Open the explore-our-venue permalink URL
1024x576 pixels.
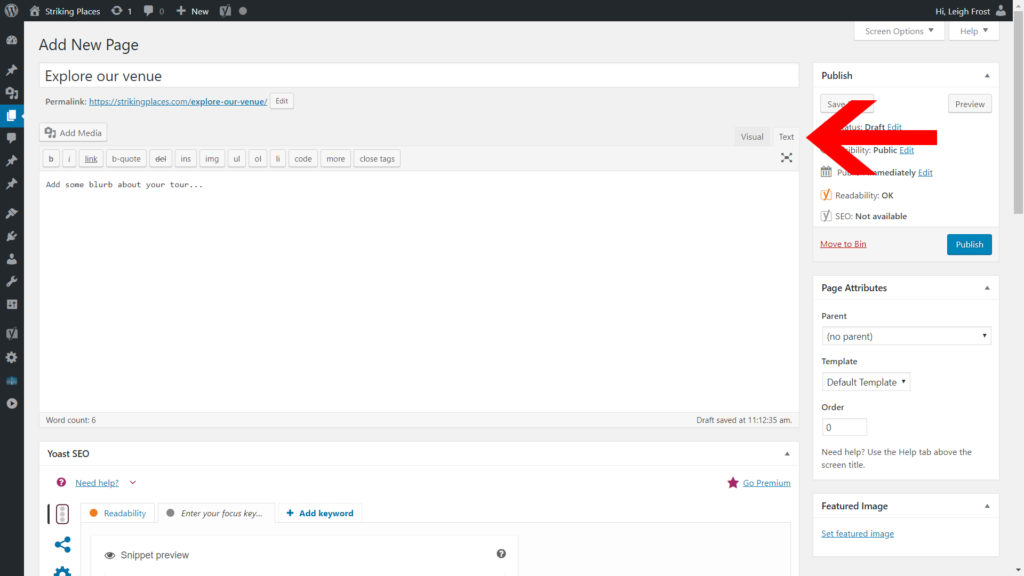(178, 102)
